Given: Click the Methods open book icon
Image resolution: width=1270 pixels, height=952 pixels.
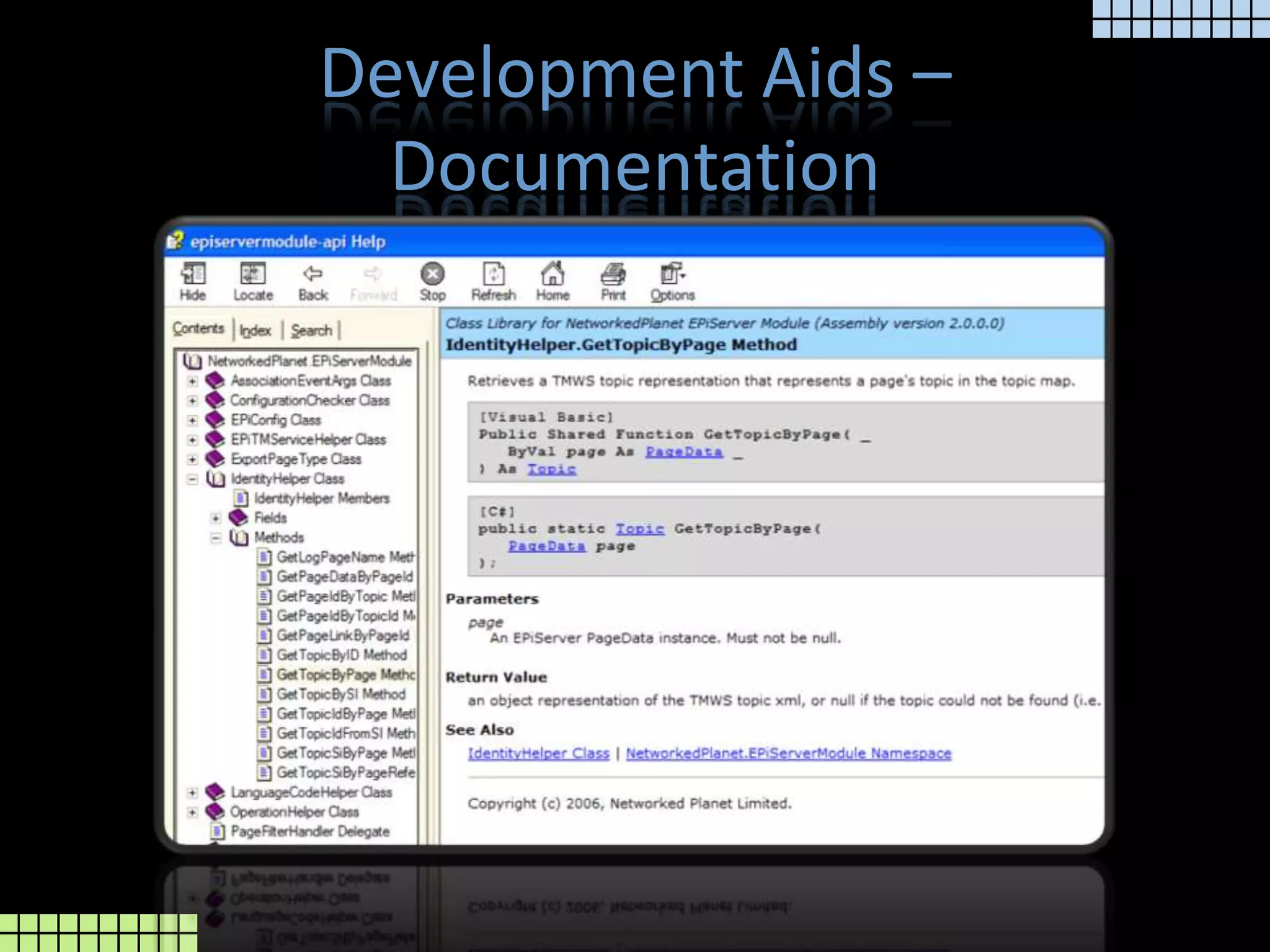Looking at the screenshot, I should [239, 537].
